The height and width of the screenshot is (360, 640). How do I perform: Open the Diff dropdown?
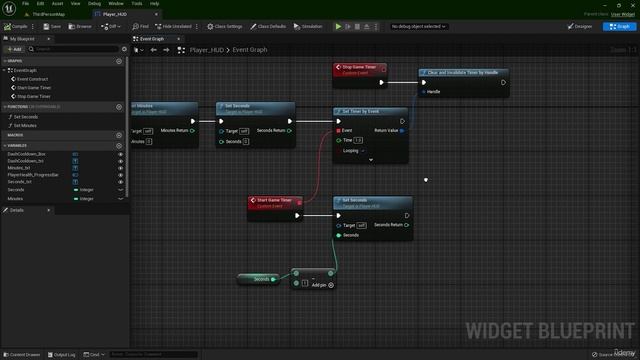click(x=111, y=27)
